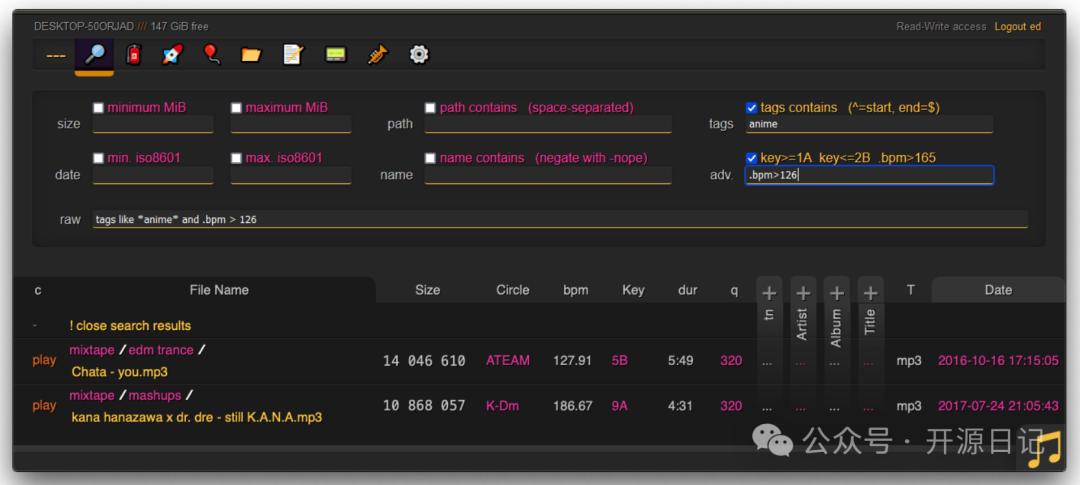Sort results by the Date column header
The width and height of the screenshot is (1080, 485).
click(997, 290)
